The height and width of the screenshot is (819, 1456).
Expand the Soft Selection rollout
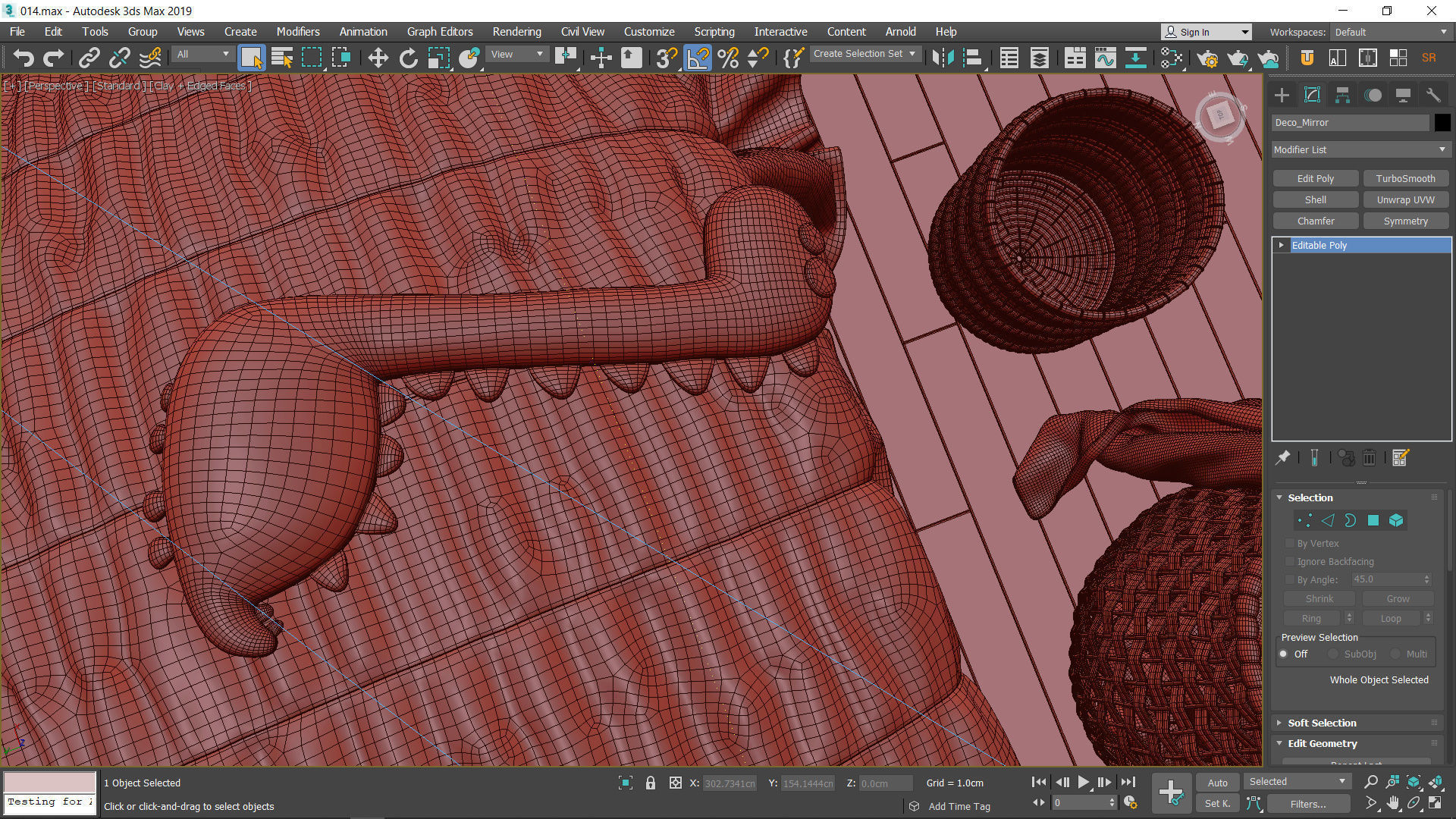(1321, 723)
